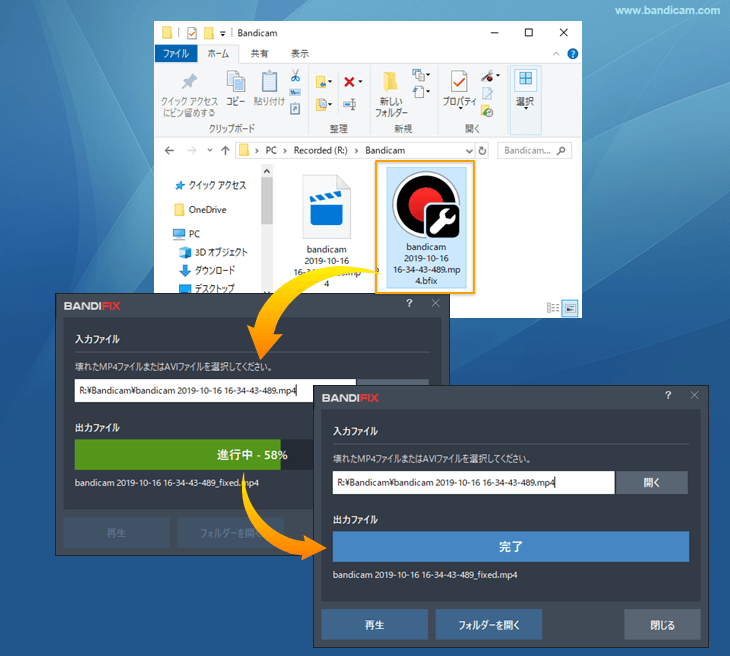Switch to large icons view button
The image size is (730, 656).
[x=570, y=308]
